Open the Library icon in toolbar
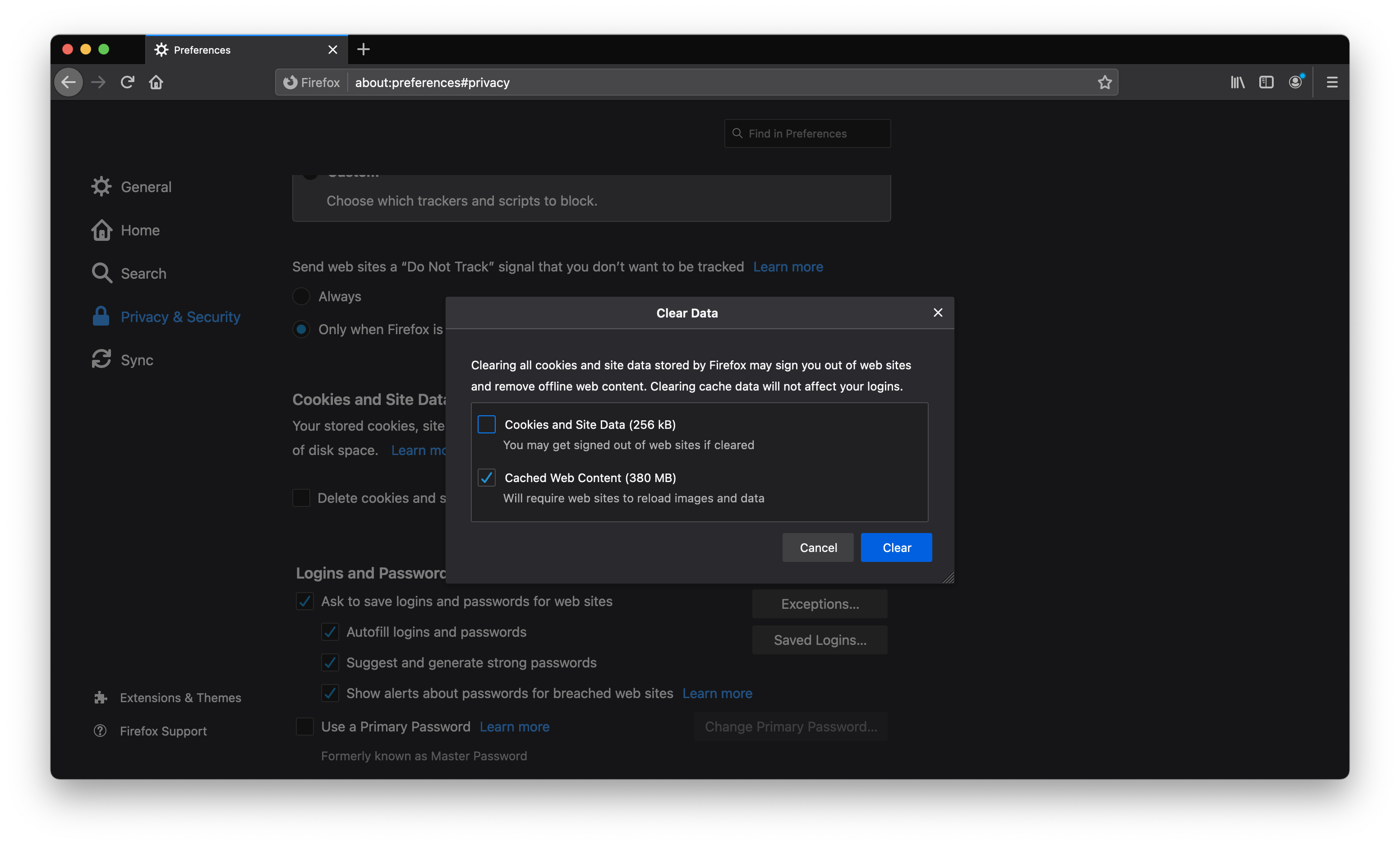This screenshot has width=1400, height=846. pos(1238,83)
